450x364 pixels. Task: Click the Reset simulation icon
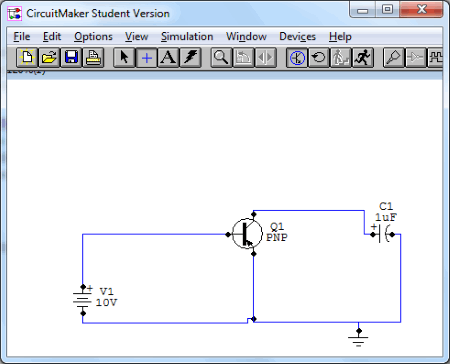coord(319,58)
